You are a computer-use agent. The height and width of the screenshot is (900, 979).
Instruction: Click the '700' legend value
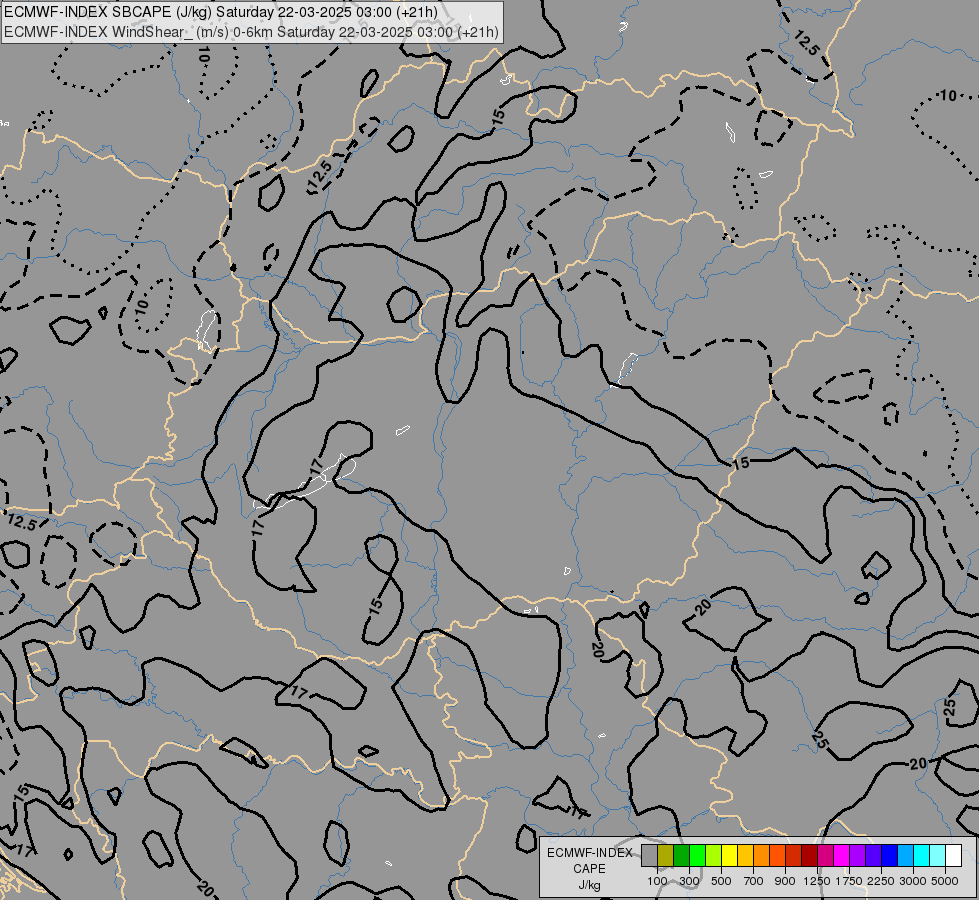754,881
